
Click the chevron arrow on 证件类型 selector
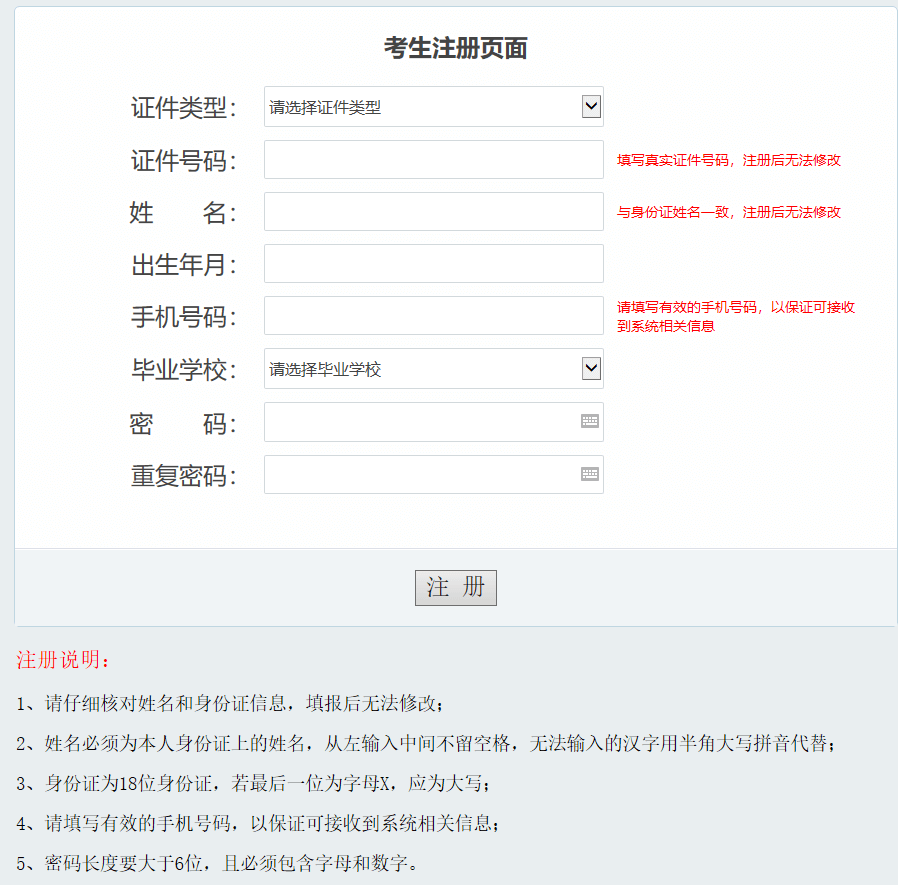(592, 106)
